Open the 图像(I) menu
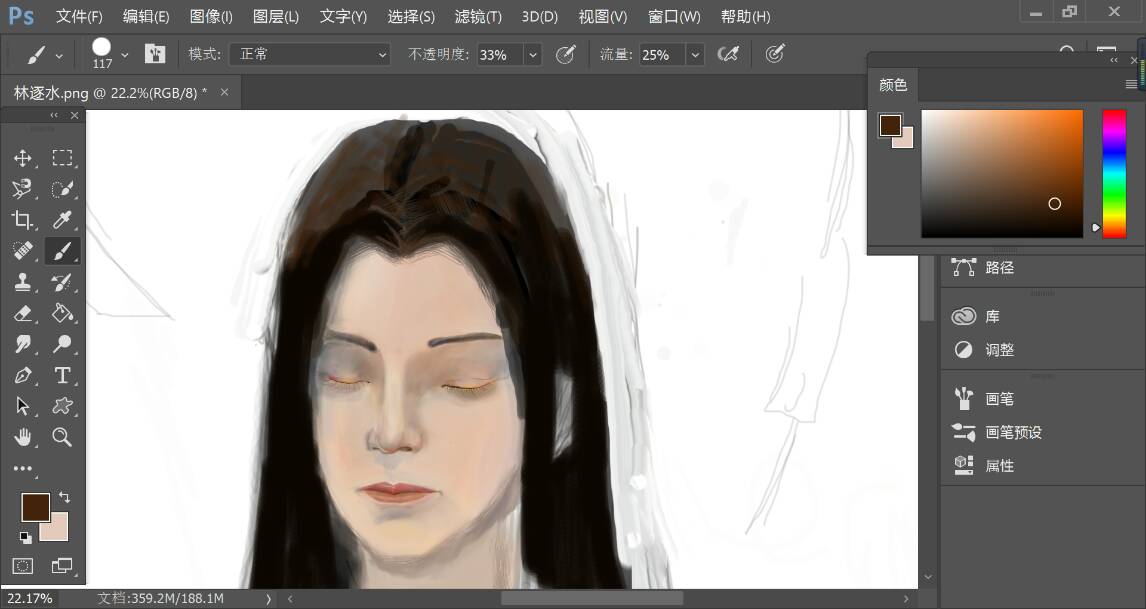 (210, 16)
